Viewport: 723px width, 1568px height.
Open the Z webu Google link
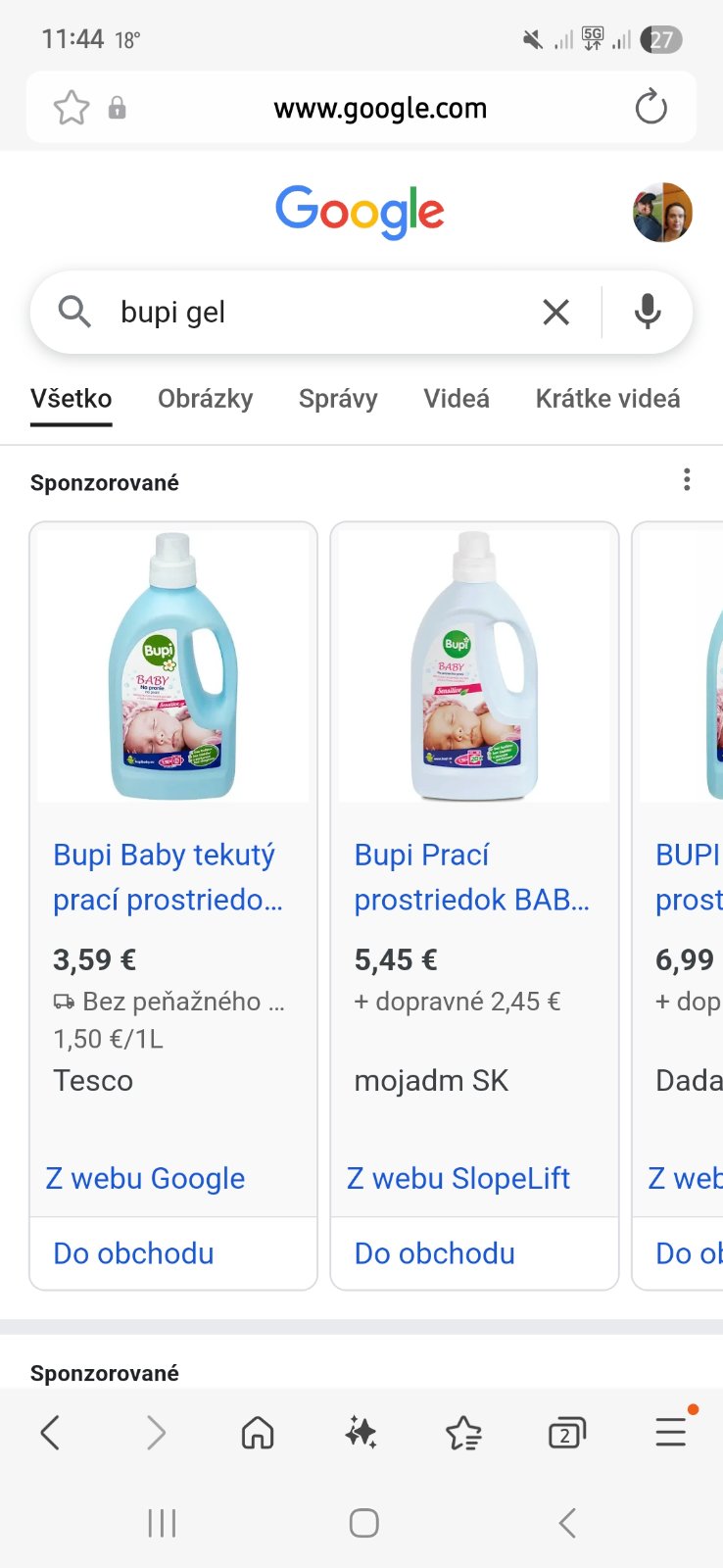click(145, 1179)
